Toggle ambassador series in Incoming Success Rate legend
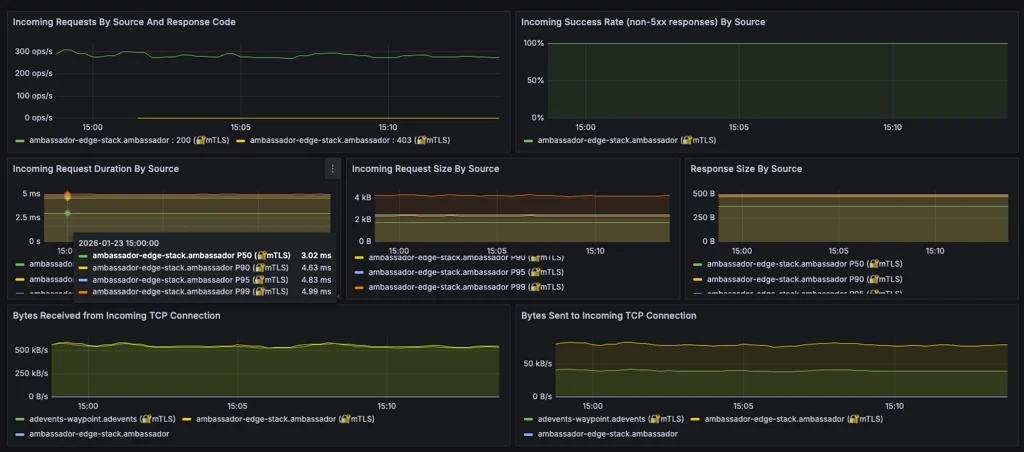Image resolution: width=1024 pixels, height=452 pixels. point(627,140)
